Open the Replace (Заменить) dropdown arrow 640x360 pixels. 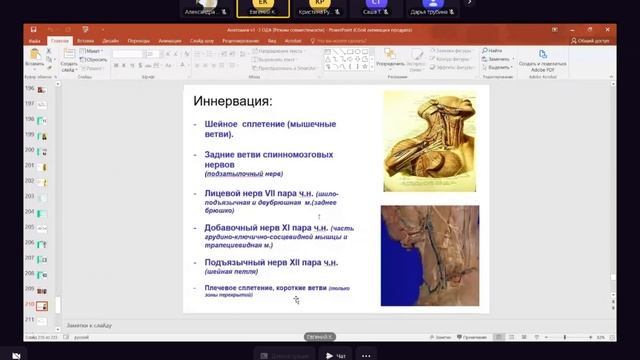click(513, 59)
